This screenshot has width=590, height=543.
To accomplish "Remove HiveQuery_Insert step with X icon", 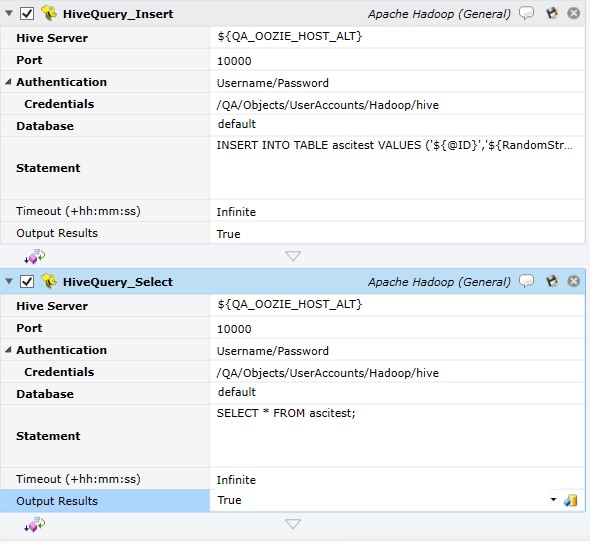I will [573, 13].
